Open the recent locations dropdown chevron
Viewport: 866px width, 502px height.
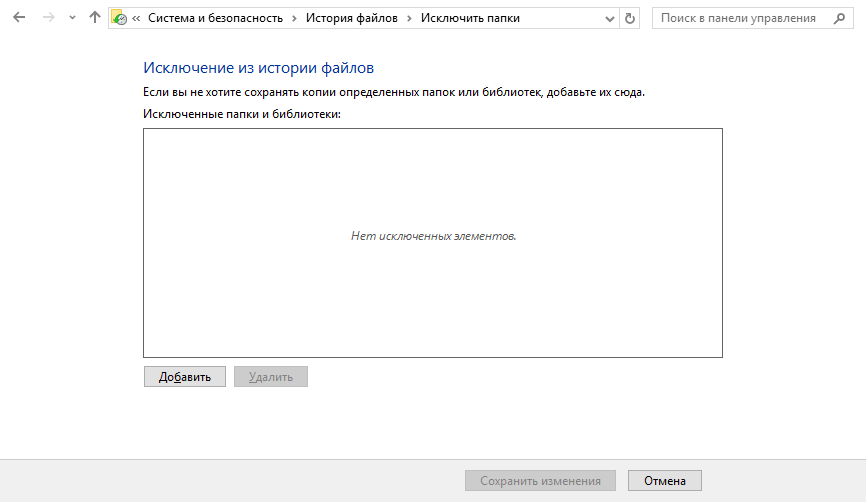(x=72, y=18)
